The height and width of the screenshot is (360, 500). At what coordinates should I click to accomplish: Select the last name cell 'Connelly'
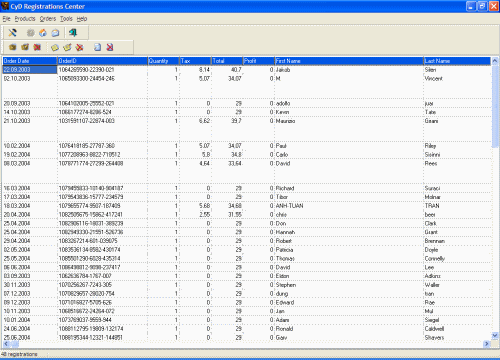click(x=457, y=258)
